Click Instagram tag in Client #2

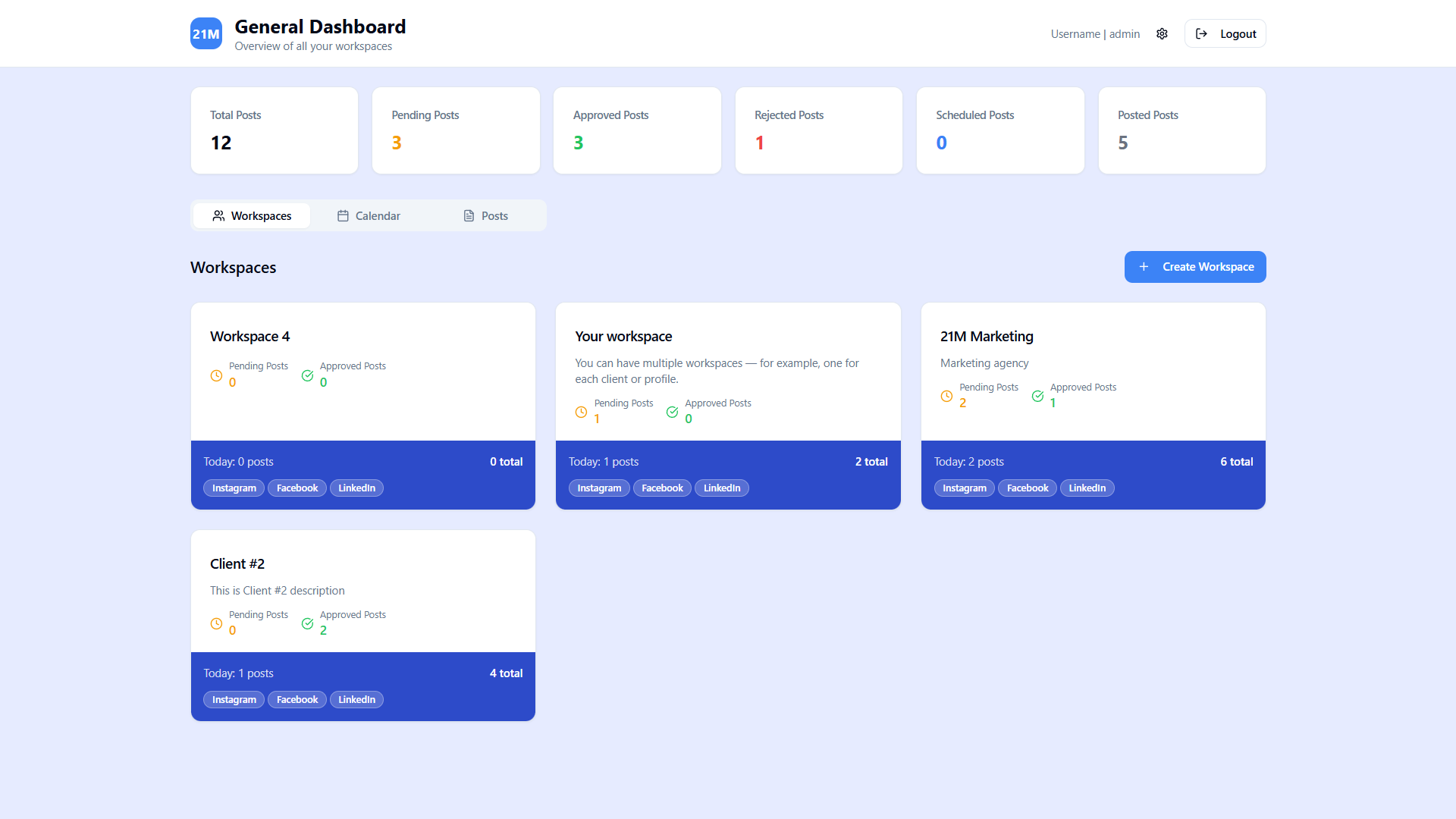point(234,699)
